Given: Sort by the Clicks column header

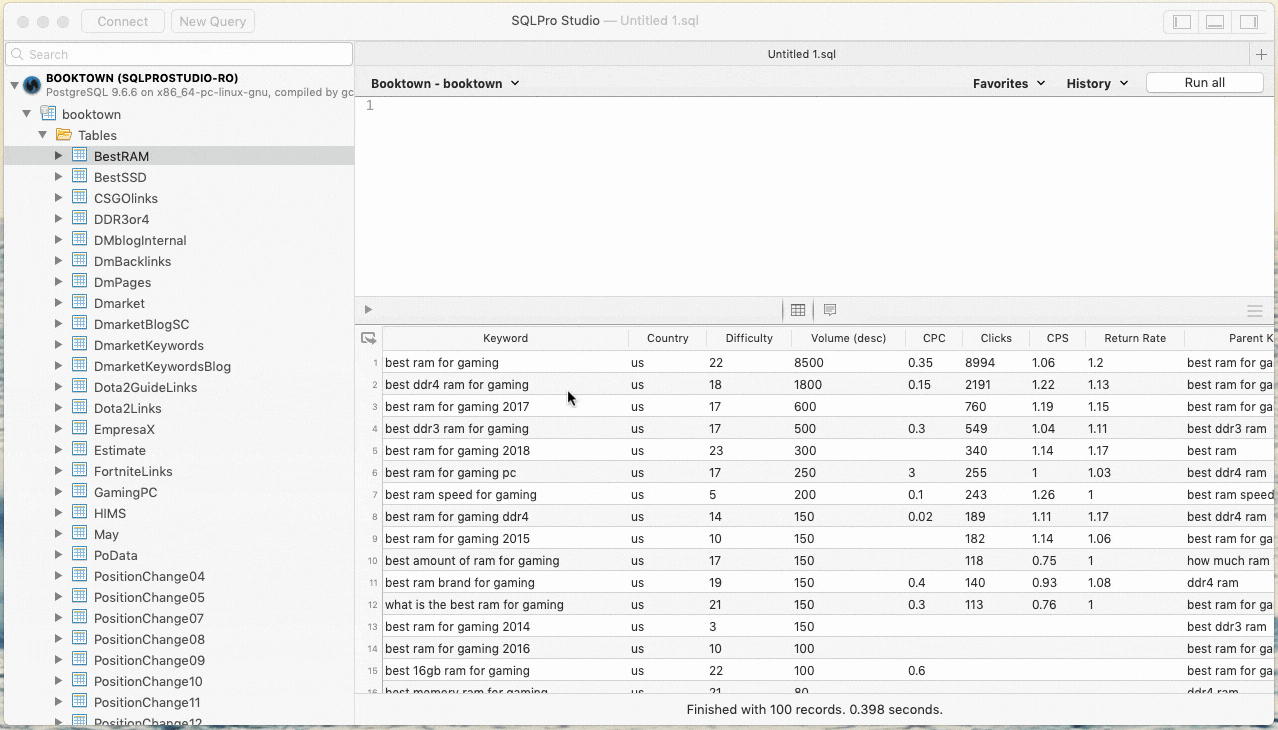Looking at the screenshot, I should 996,338.
